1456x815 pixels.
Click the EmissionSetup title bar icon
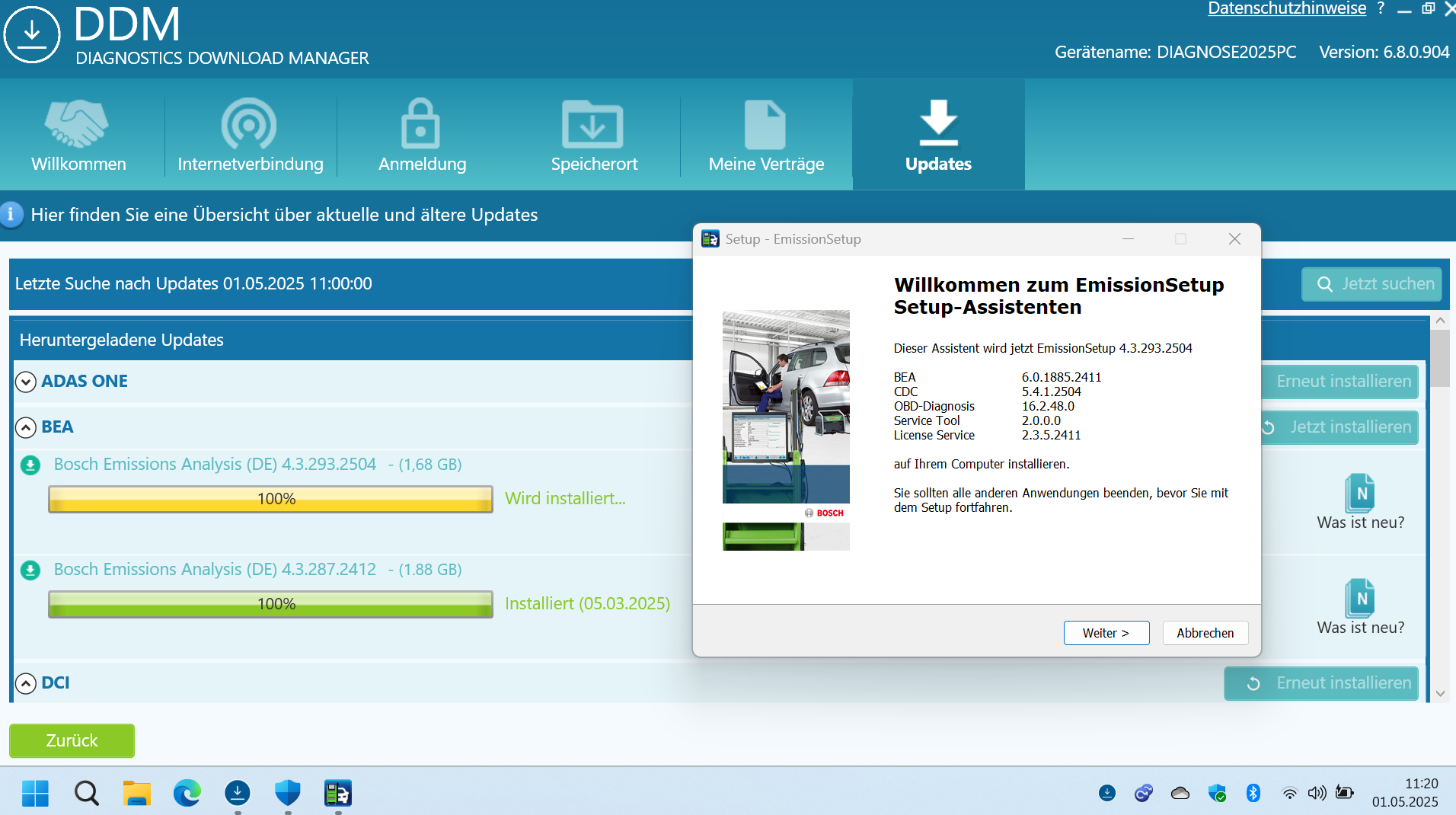tap(710, 239)
